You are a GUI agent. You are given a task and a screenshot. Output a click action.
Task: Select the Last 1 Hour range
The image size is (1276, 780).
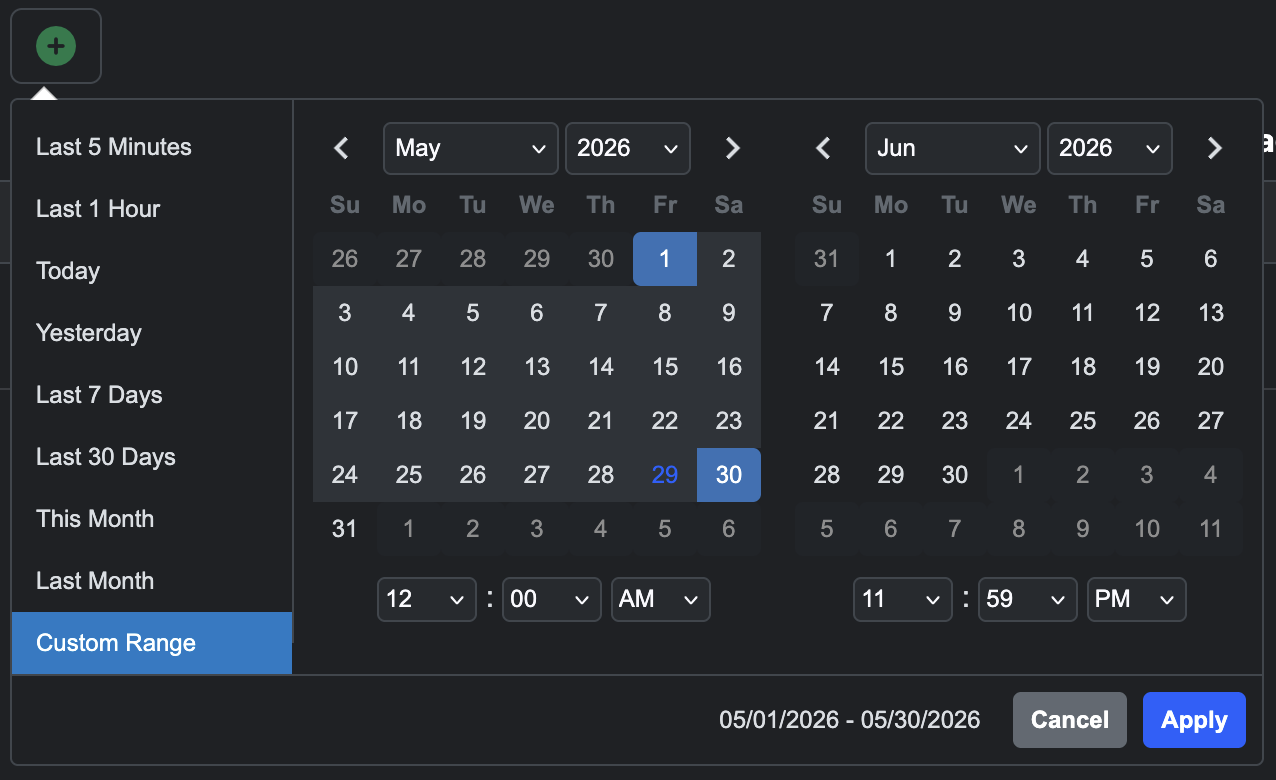pos(152,209)
